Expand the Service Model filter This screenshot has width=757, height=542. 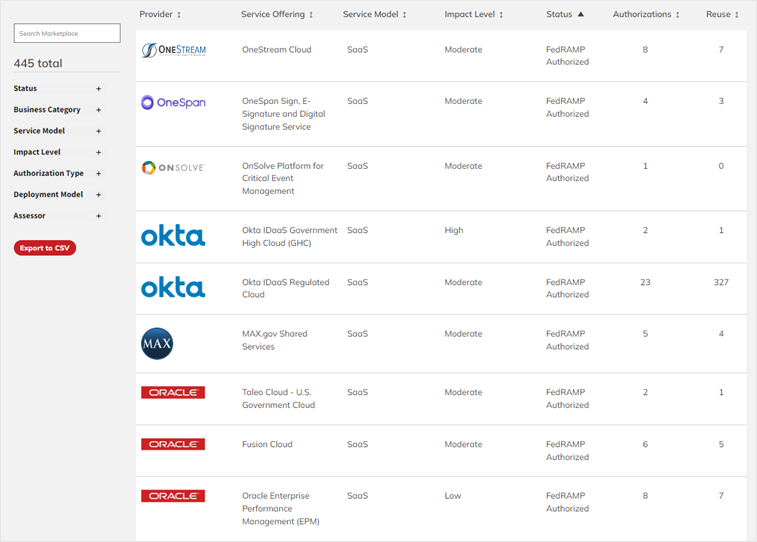(98, 131)
